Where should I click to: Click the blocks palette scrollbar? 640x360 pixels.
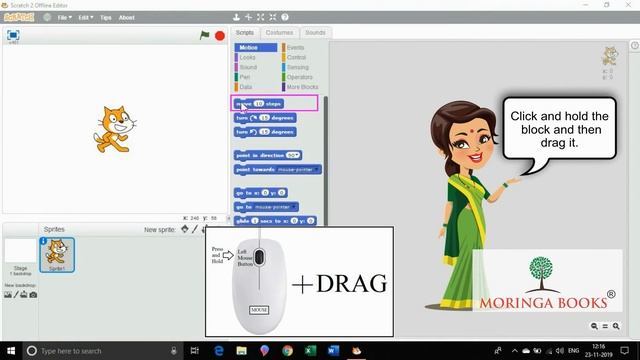[x=325, y=160]
